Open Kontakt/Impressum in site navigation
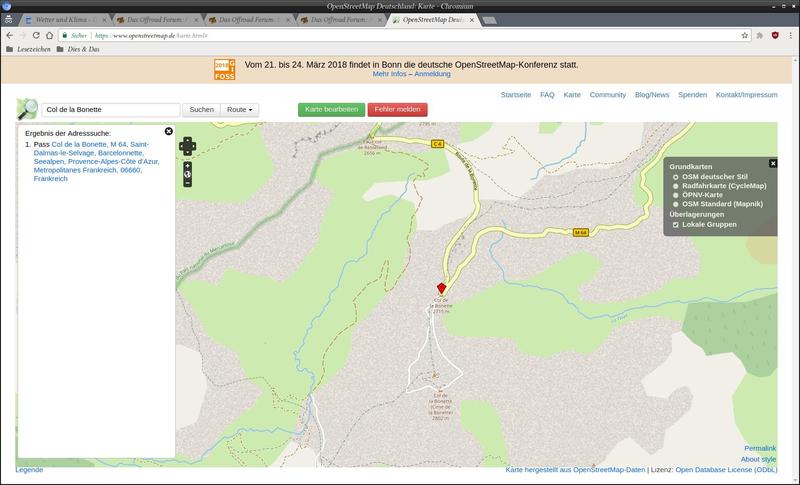This screenshot has width=800, height=485. 746,95
